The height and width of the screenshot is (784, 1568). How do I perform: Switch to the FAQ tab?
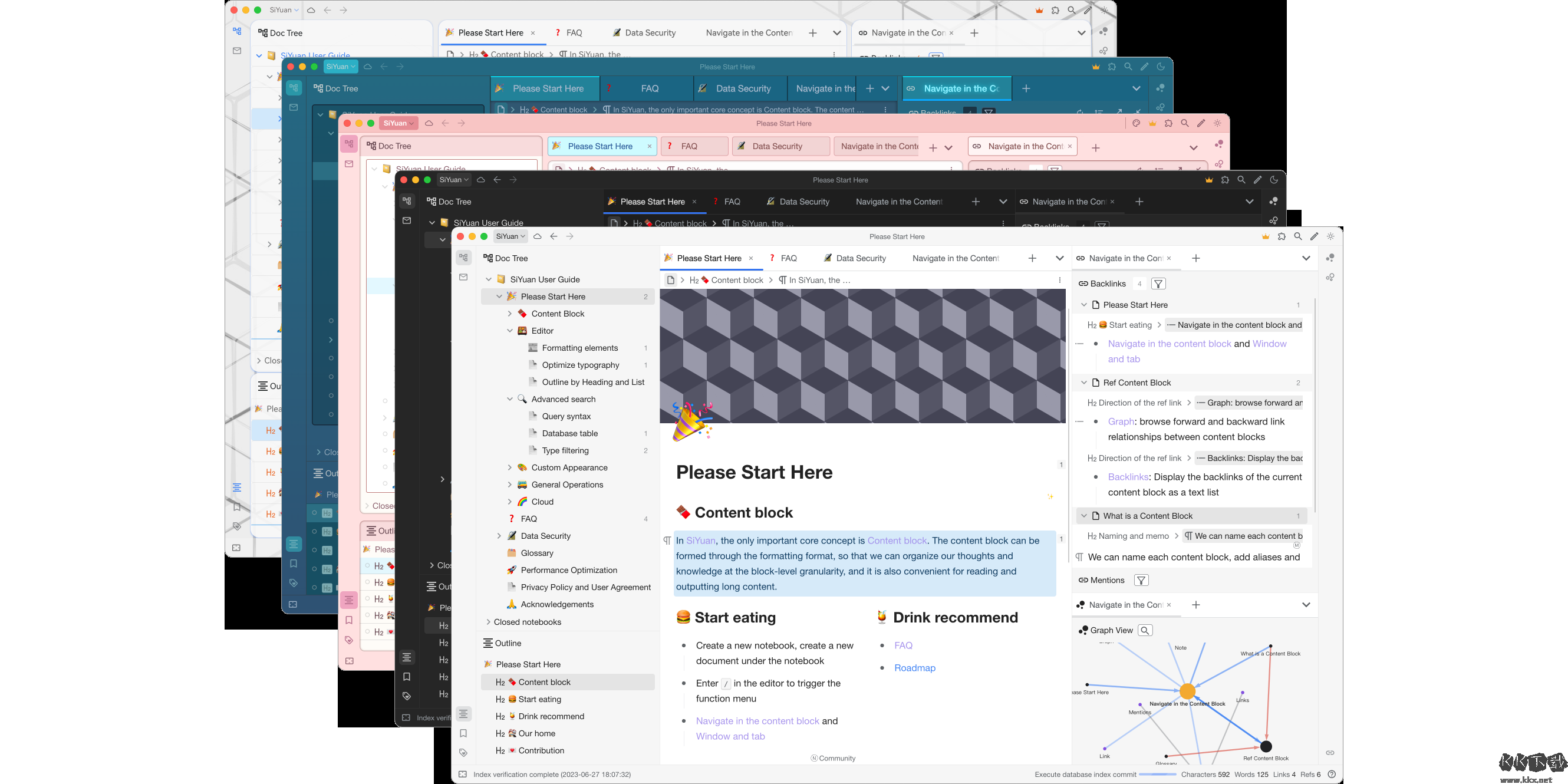click(788, 259)
